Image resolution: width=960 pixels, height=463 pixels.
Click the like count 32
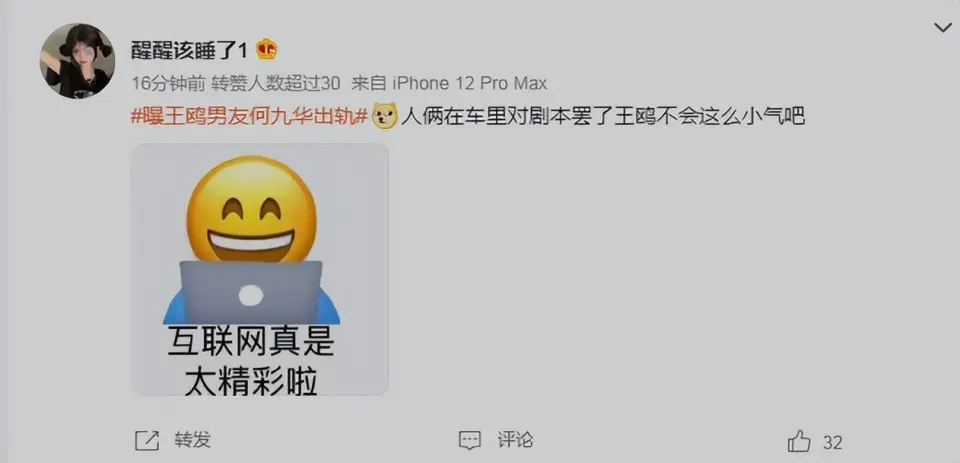pyautogui.click(x=833, y=442)
